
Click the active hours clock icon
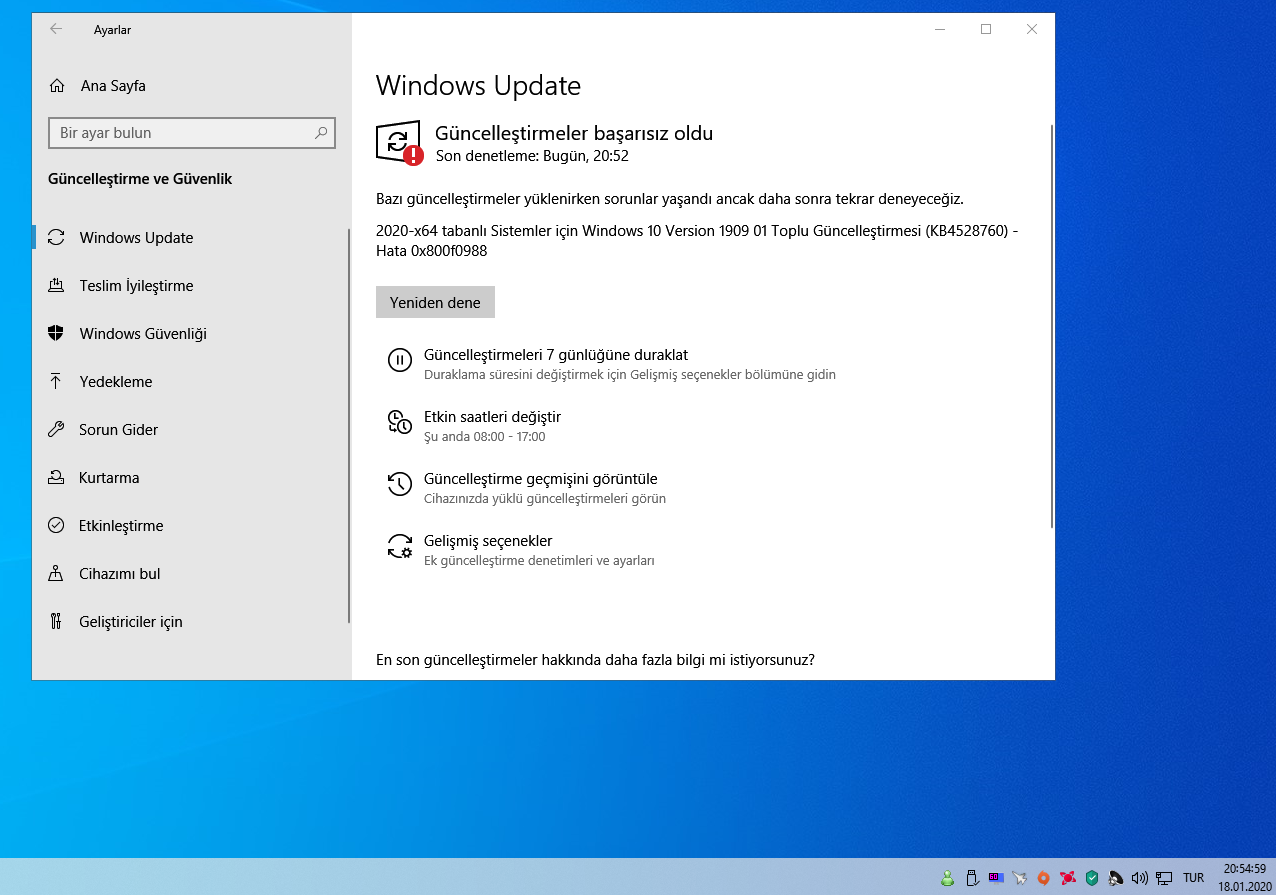(x=399, y=423)
